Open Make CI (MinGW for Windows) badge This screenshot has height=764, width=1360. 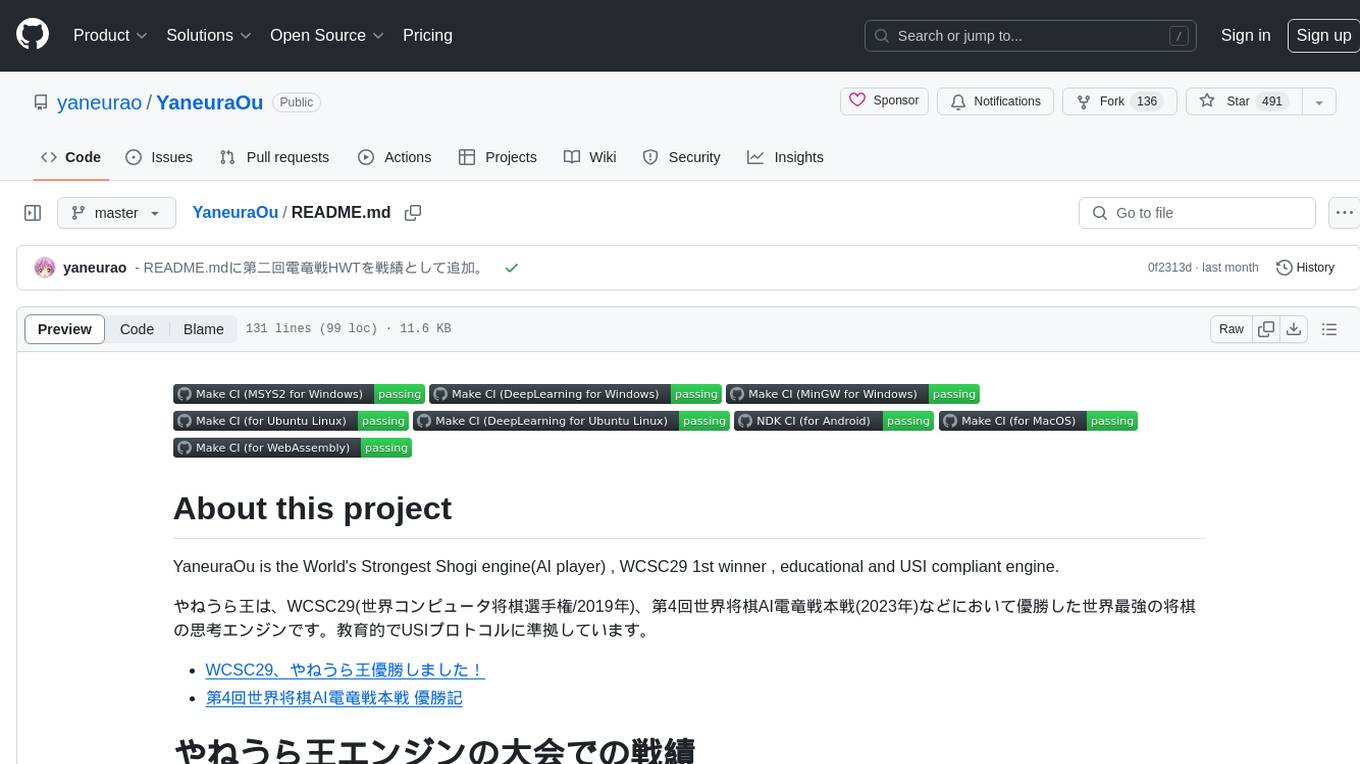pyautogui.click(x=853, y=394)
